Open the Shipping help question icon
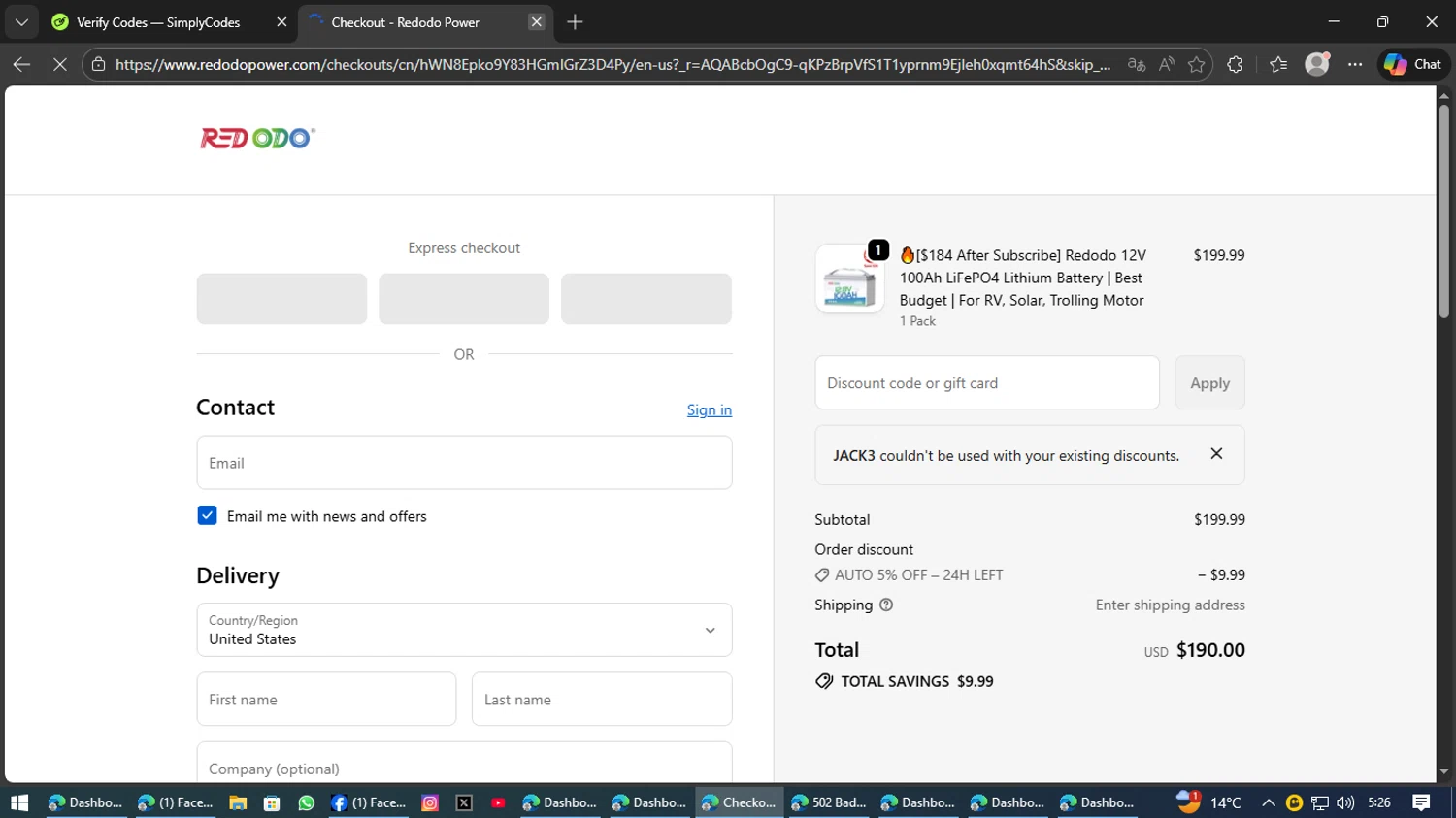The image size is (1456, 818). 886,605
